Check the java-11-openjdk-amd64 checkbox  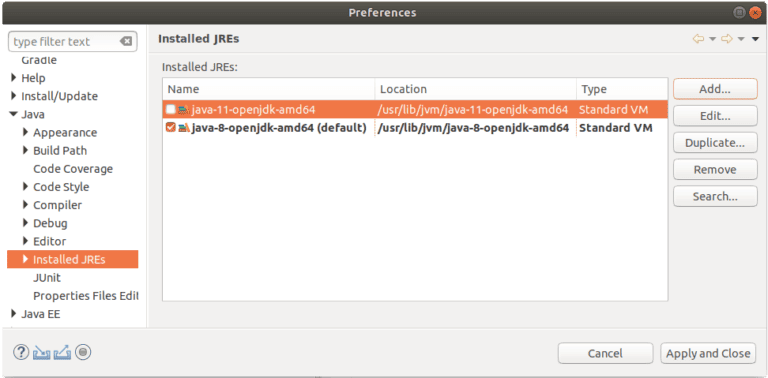tap(170, 110)
